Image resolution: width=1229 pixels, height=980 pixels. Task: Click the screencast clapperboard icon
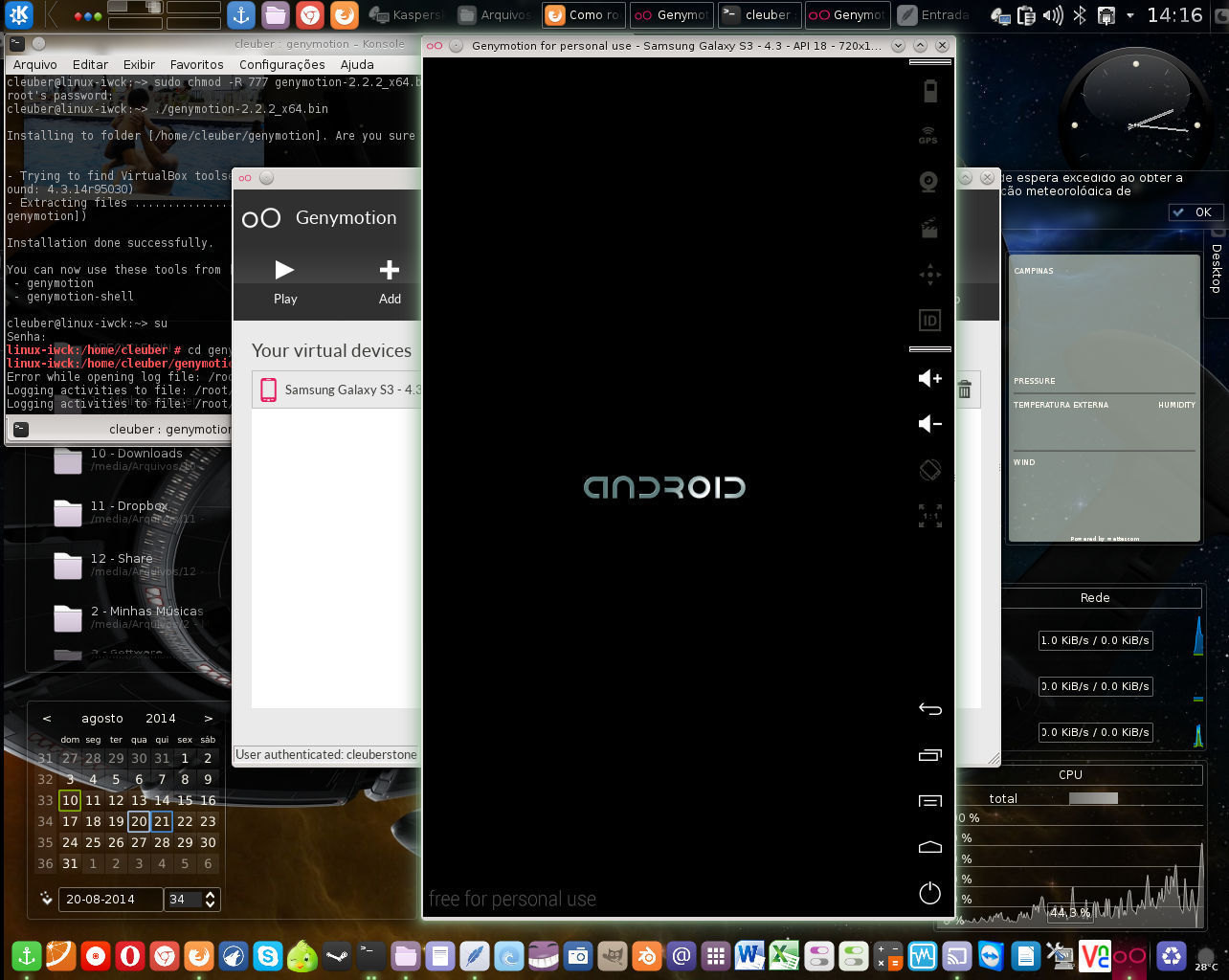pos(928,228)
